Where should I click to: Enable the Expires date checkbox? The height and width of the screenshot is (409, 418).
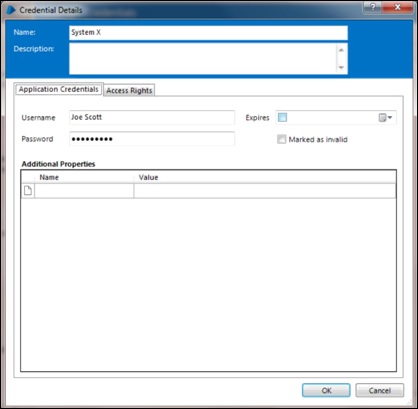(282, 117)
